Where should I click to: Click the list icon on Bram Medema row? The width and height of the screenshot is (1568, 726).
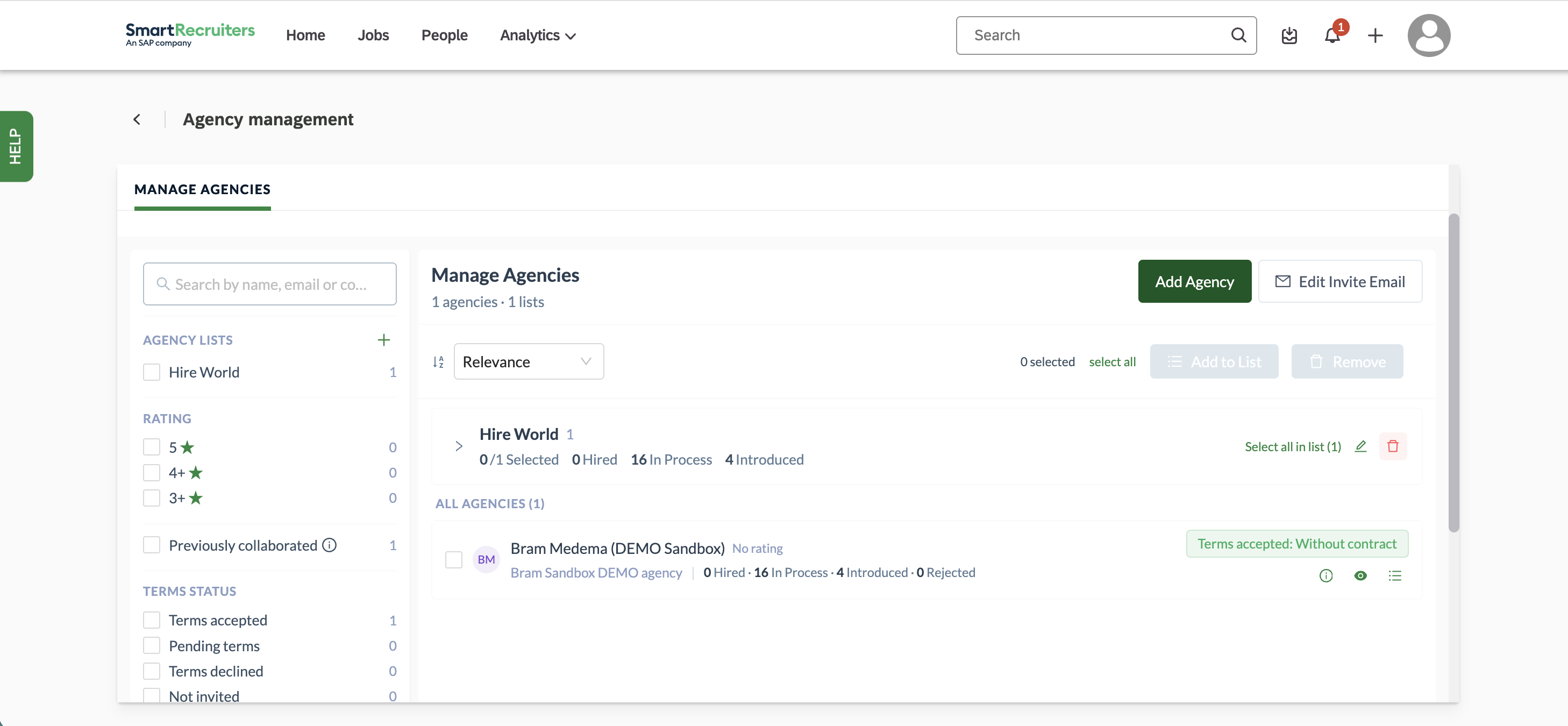coord(1394,575)
